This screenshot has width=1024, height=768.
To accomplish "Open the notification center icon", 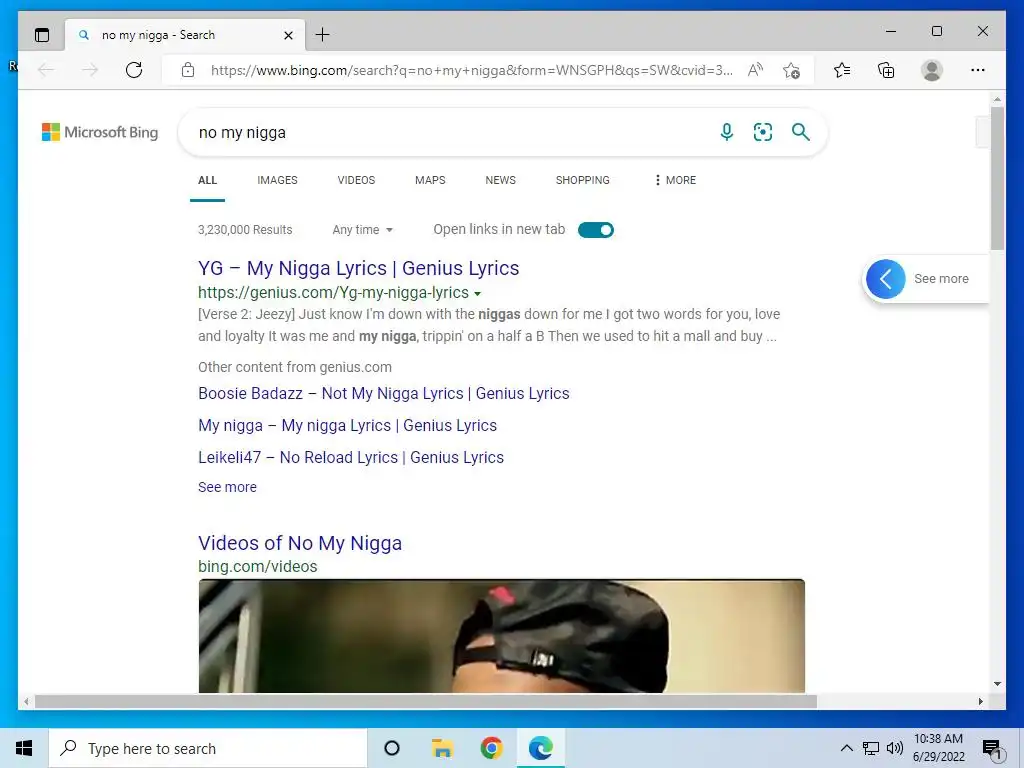I will pyautogui.click(x=992, y=749).
